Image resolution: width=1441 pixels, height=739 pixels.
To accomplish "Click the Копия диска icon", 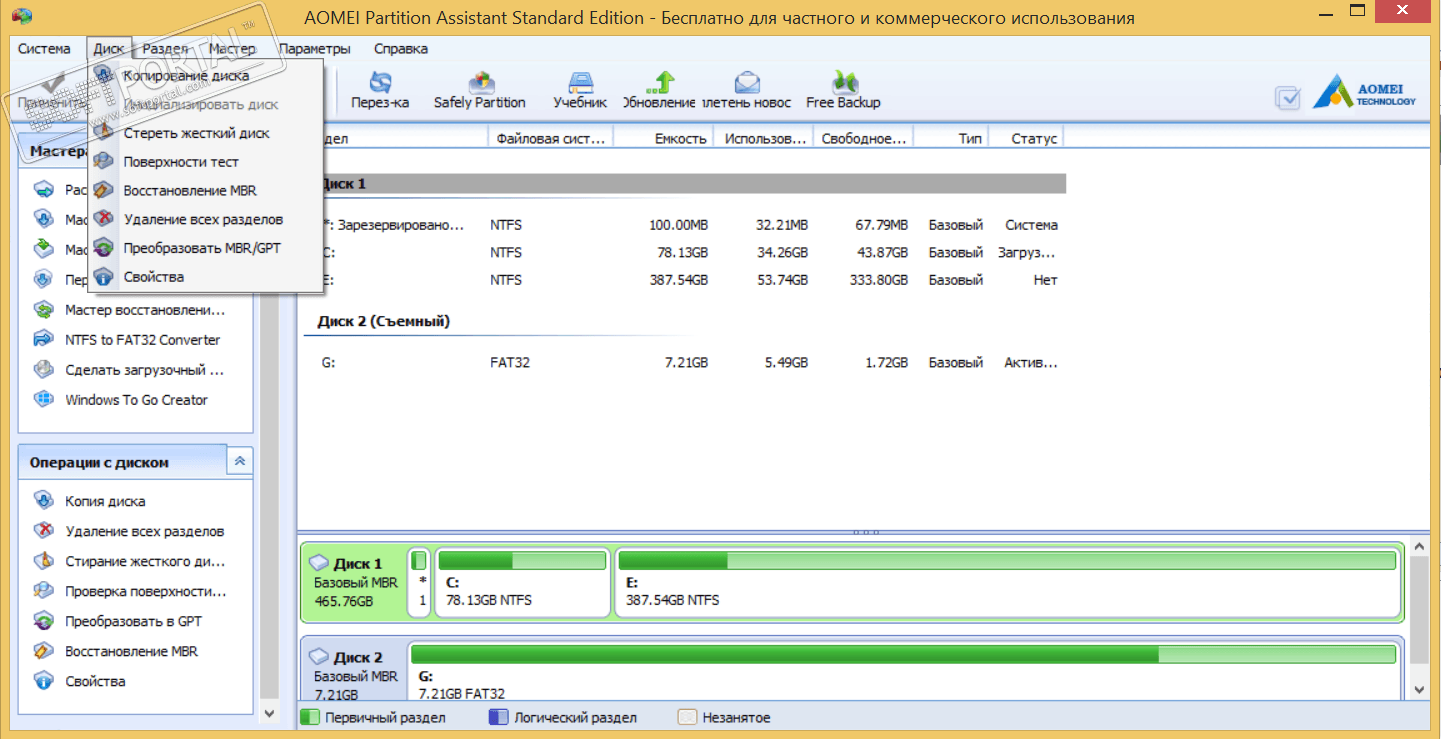I will tap(44, 501).
